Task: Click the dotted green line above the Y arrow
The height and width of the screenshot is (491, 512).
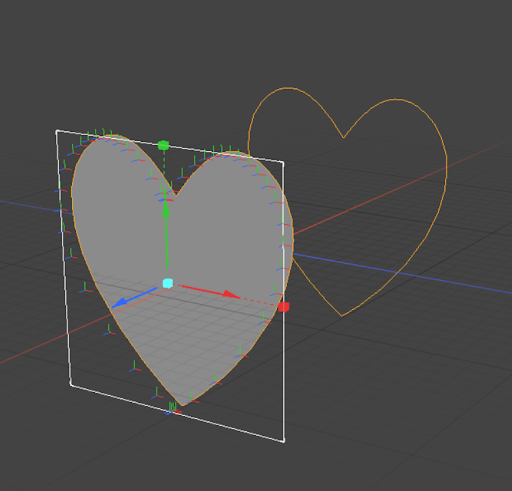Action: [x=164, y=167]
